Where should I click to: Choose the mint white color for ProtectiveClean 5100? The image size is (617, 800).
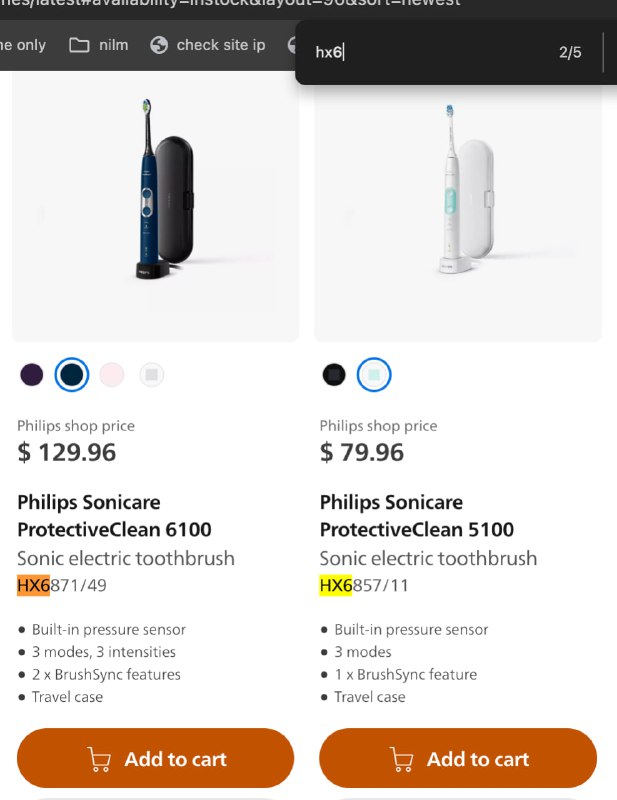point(374,375)
